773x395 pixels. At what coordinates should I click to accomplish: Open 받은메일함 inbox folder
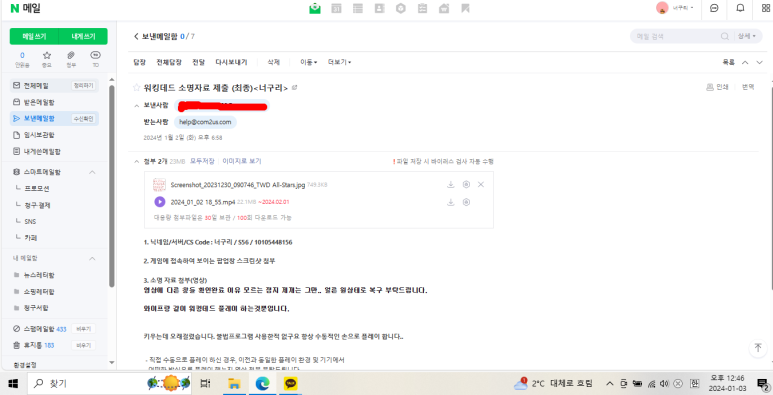click(39, 103)
